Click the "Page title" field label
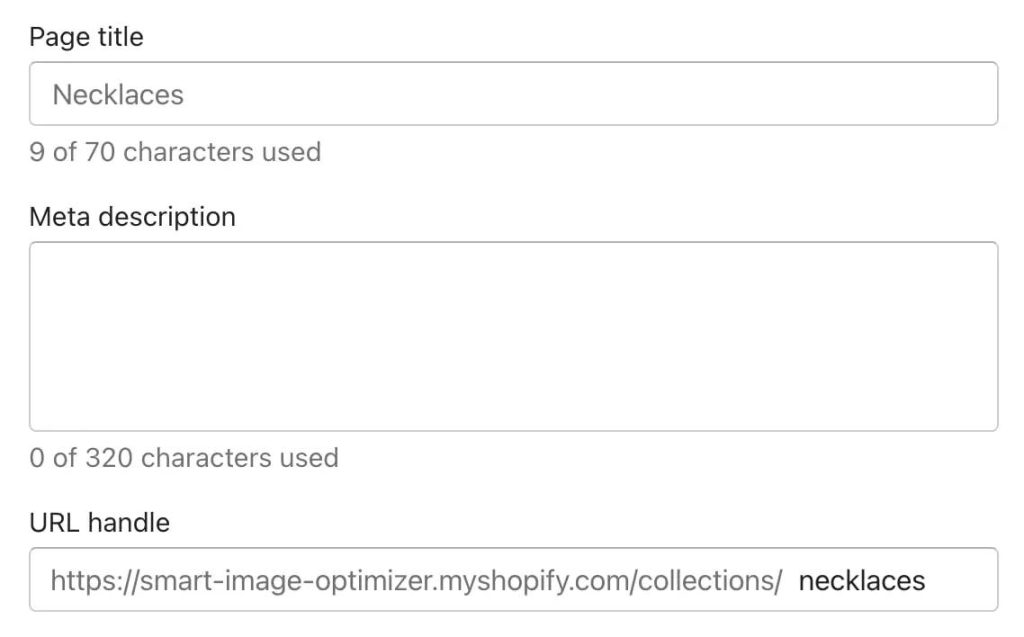Viewport: 1024px width, 637px height. click(86, 37)
